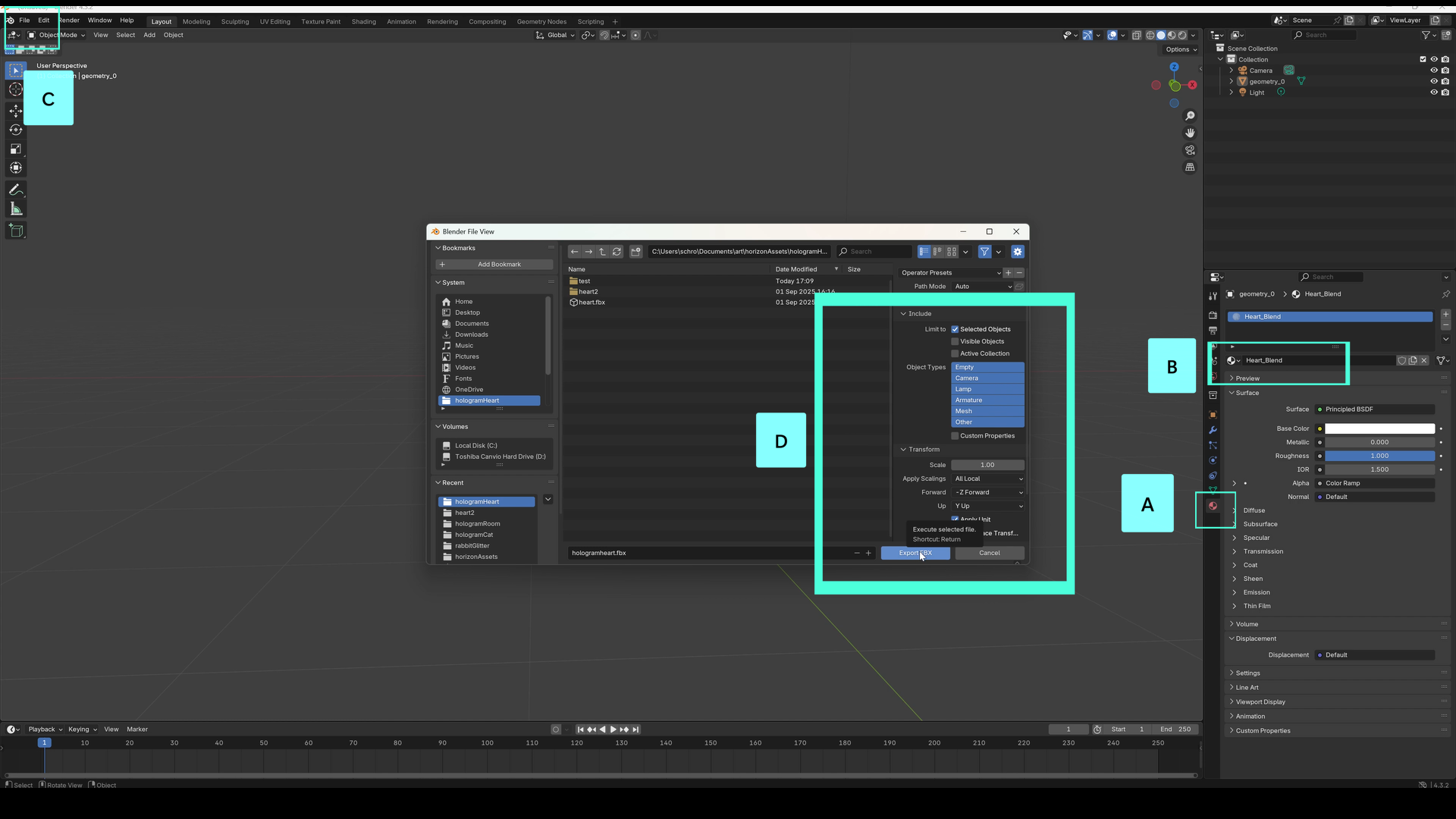Click refresh icon in file browser

point(617,252)
